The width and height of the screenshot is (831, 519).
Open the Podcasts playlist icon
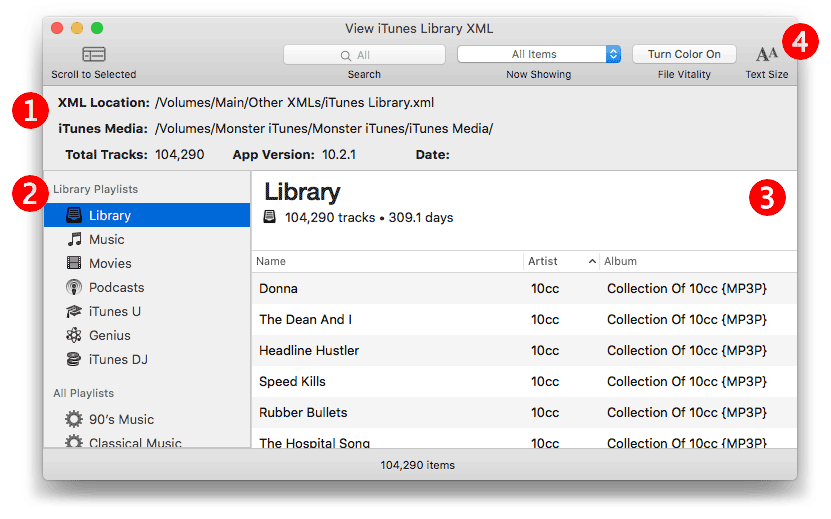tap(74, 287)
